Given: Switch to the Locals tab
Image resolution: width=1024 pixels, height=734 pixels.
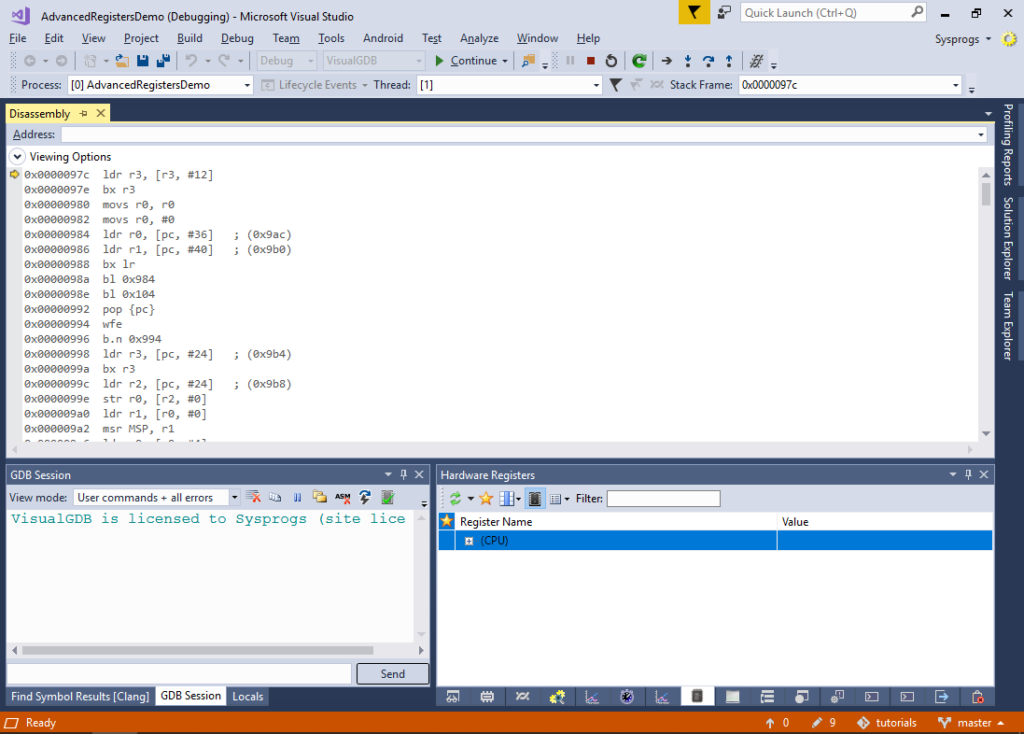Looking at the screenshot, I should pos(248,696).
